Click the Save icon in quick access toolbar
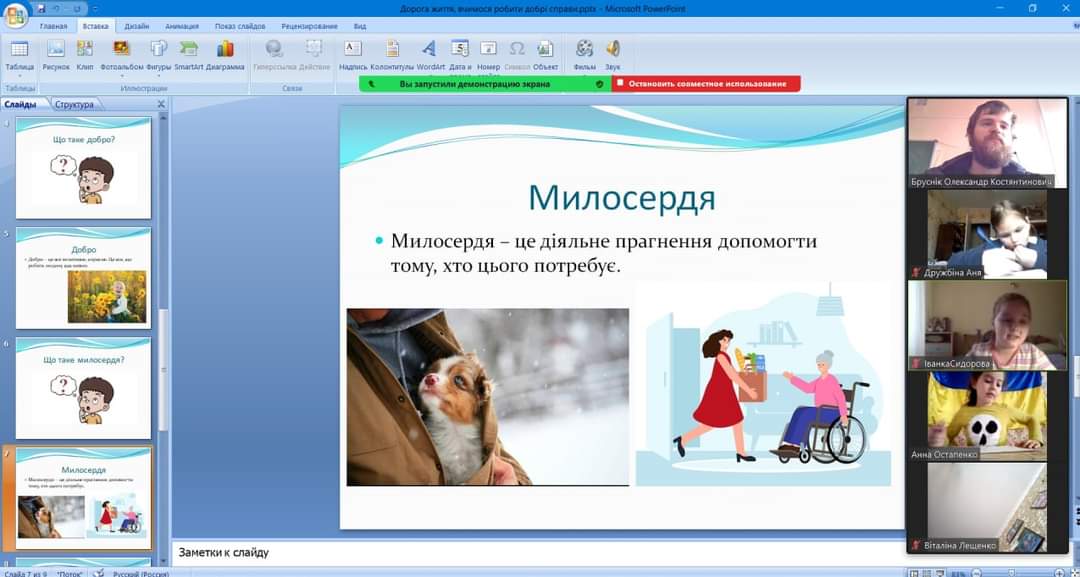The width and height of the screenshot is (1080, 577). (42, 8)
